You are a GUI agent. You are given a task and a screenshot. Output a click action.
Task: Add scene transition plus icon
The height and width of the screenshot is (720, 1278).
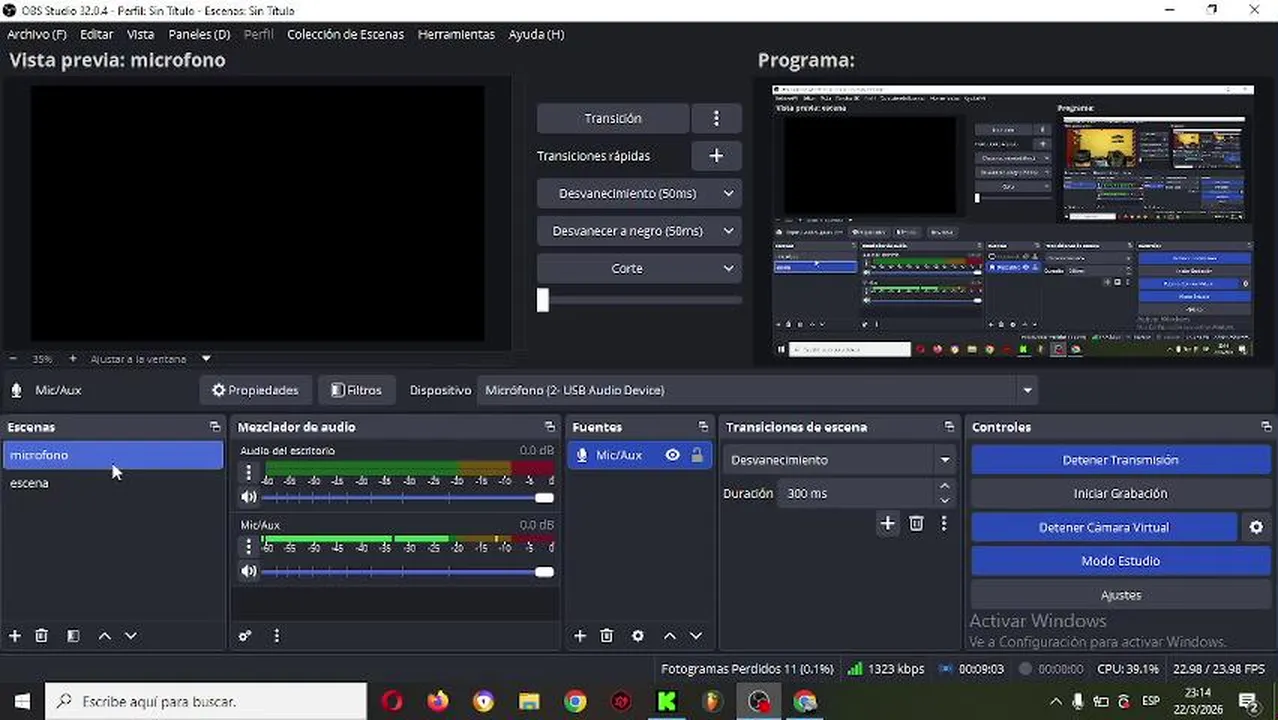[x=887, y=524]
